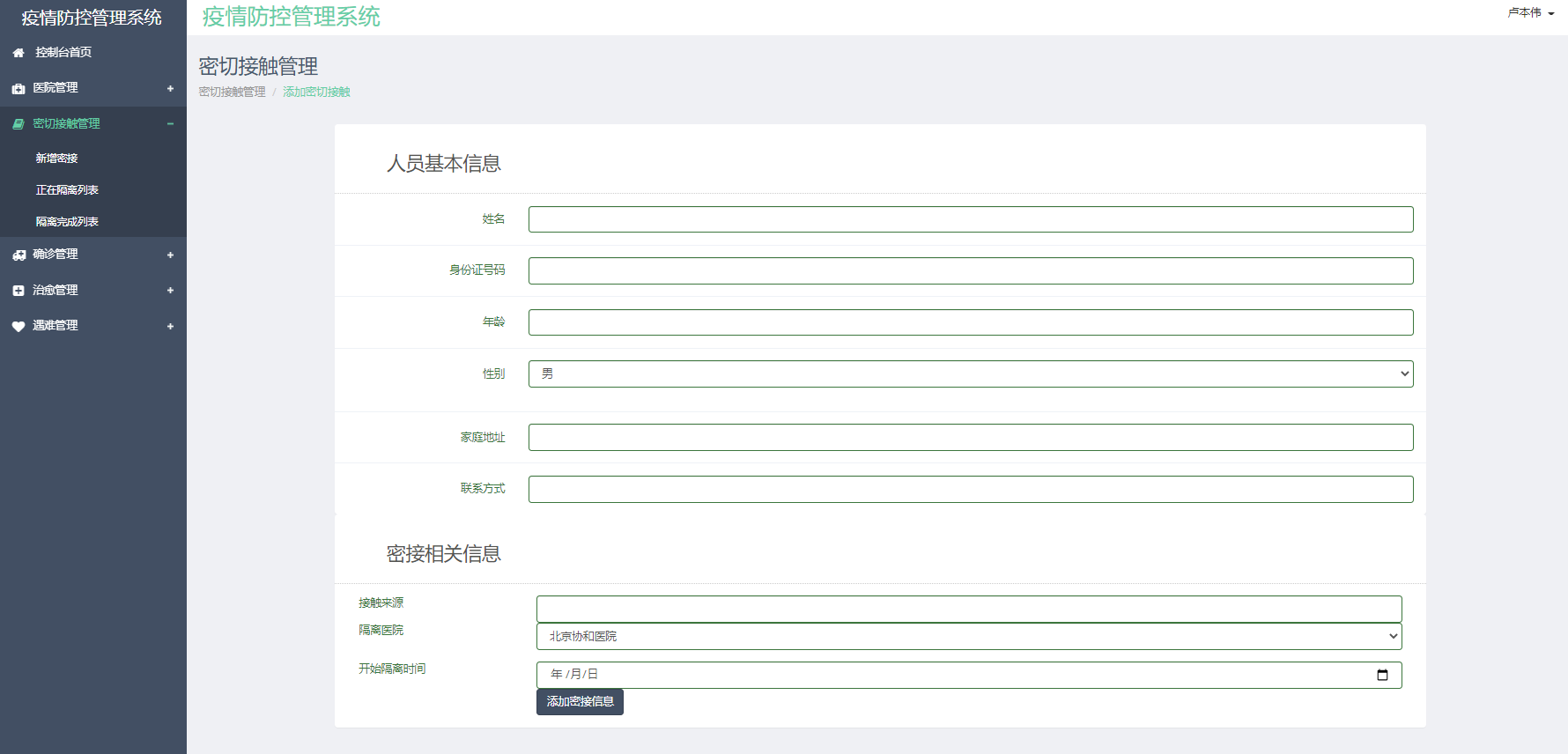Expand 医院管理 with its plus sign

pos(170,88)
